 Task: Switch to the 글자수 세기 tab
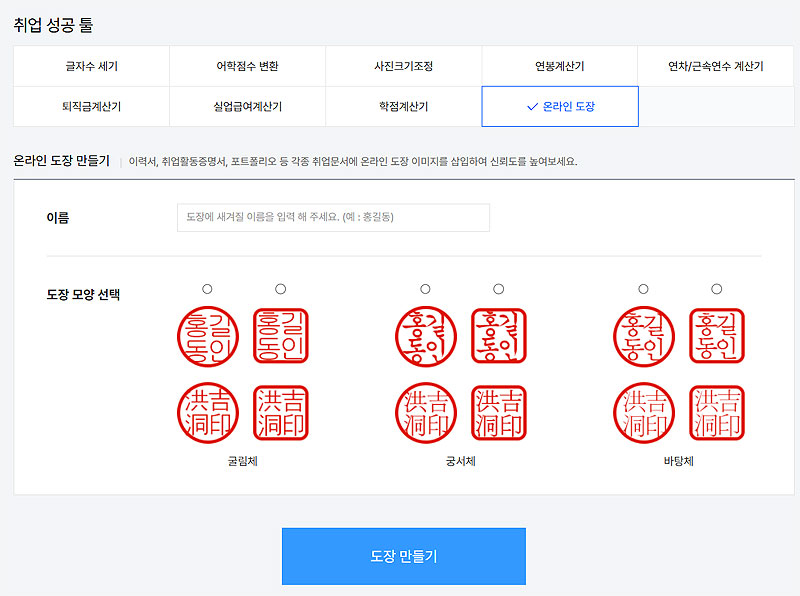coord(90,65)
